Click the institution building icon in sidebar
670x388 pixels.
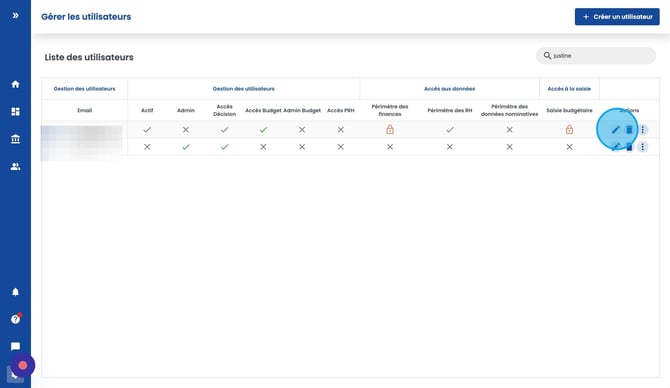tap(15, 139)
